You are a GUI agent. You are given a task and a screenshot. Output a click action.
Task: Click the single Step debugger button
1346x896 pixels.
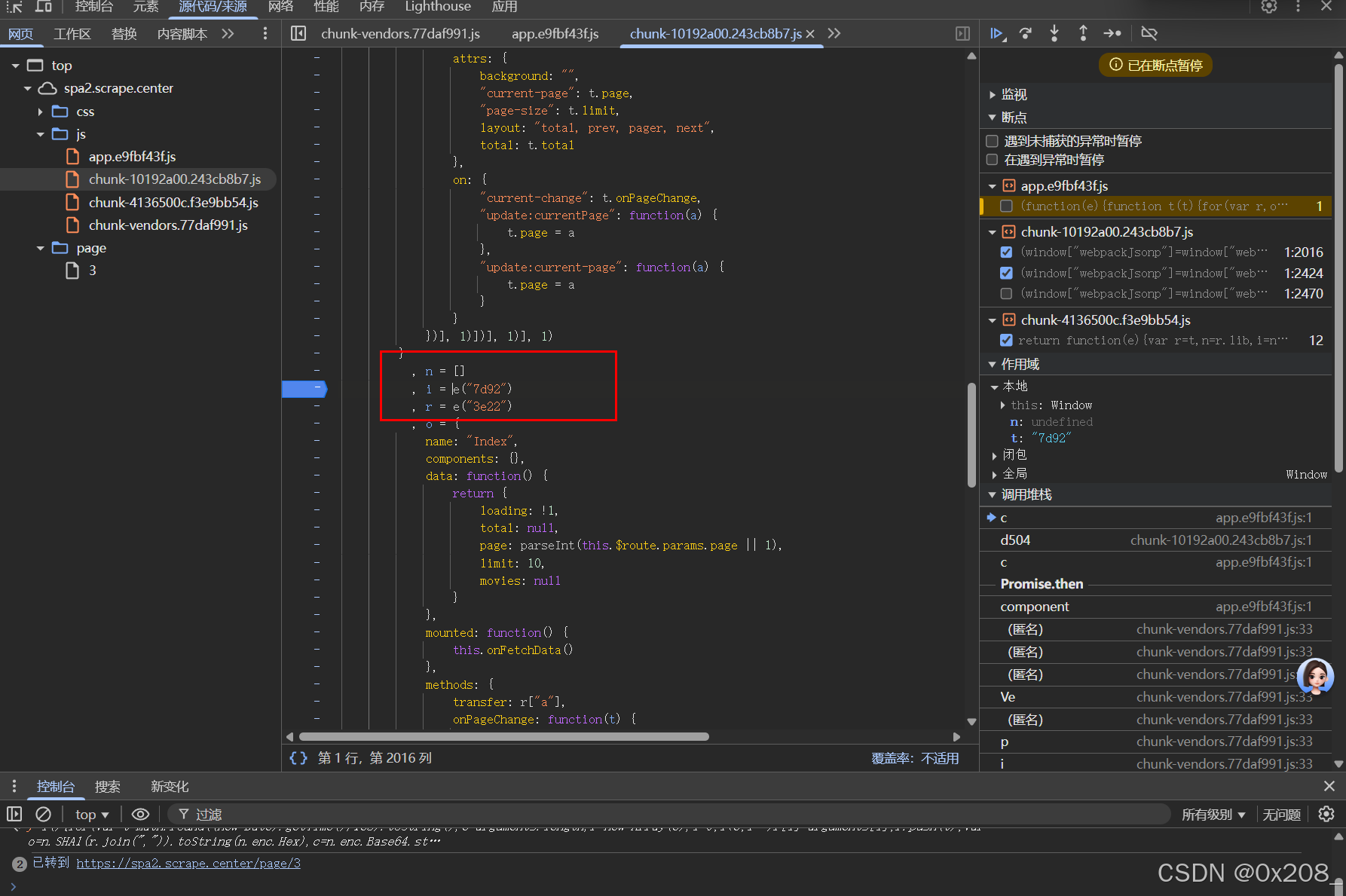point(1112,33)
